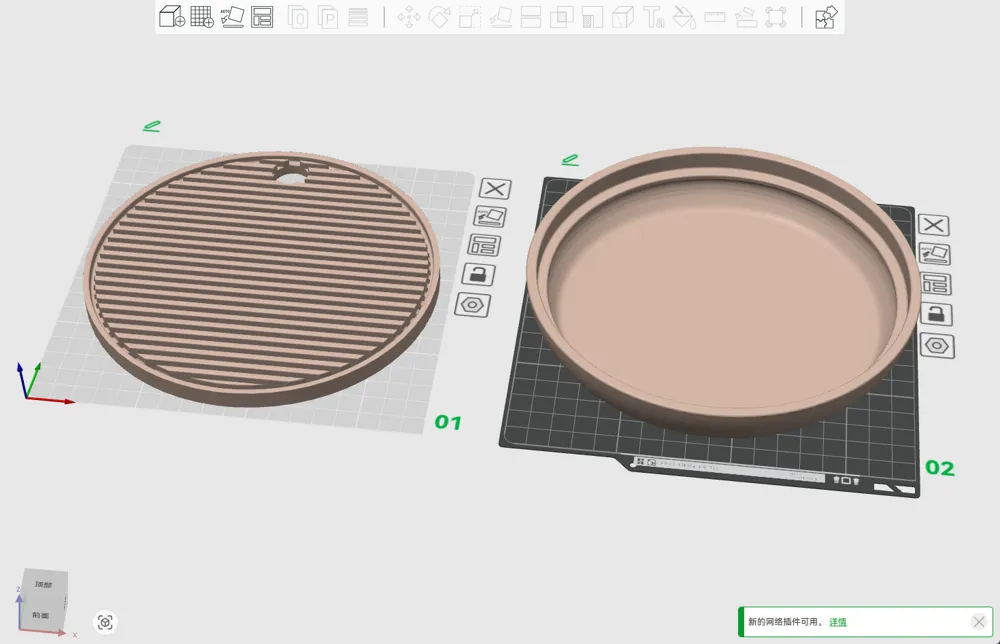
Task: Select the plate 02 number label
Action: click(x=940, y=468)
